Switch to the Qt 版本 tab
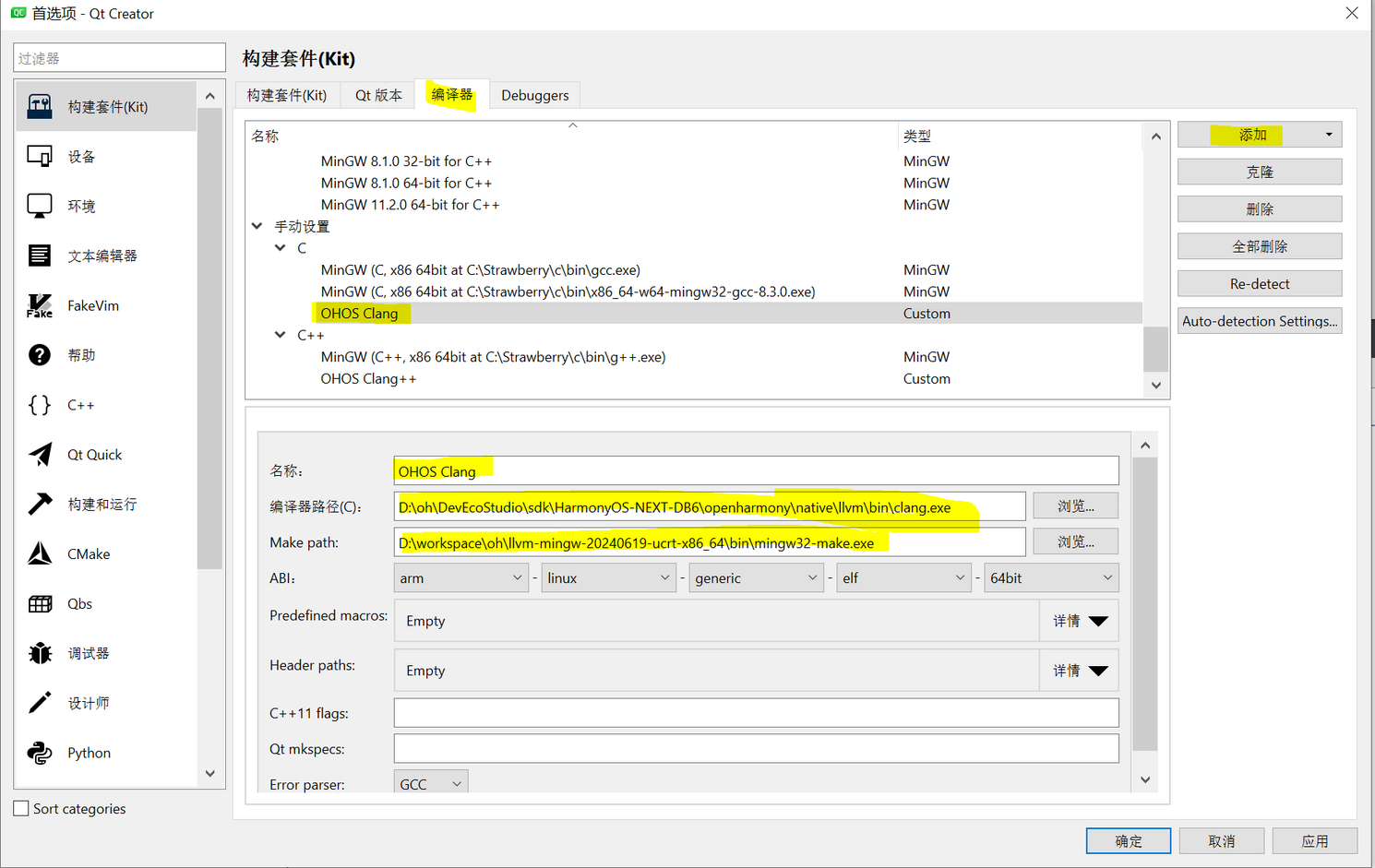 coord(377,94)
